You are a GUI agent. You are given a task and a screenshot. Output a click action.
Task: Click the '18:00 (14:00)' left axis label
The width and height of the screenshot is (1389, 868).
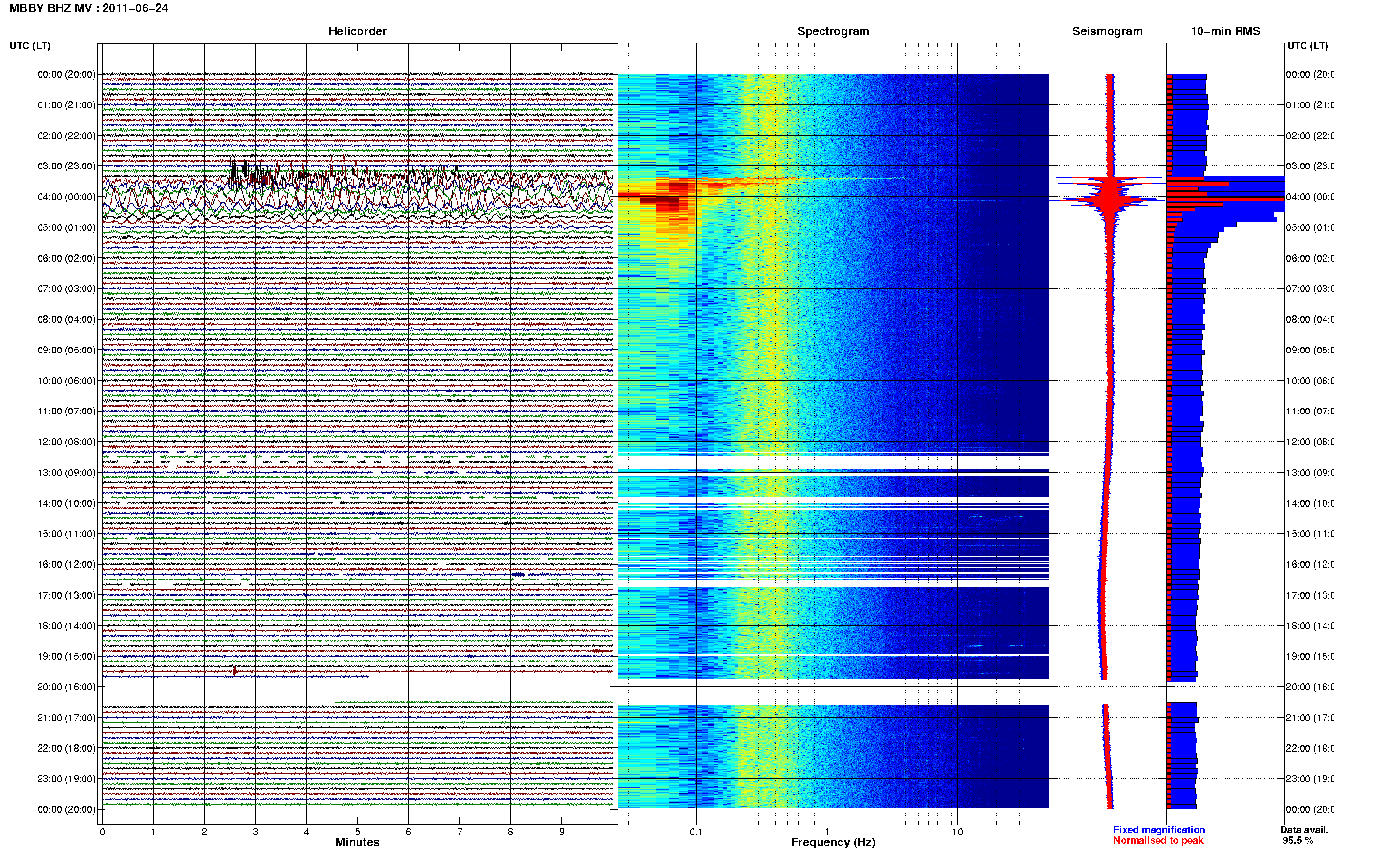[x=66, y=626]
